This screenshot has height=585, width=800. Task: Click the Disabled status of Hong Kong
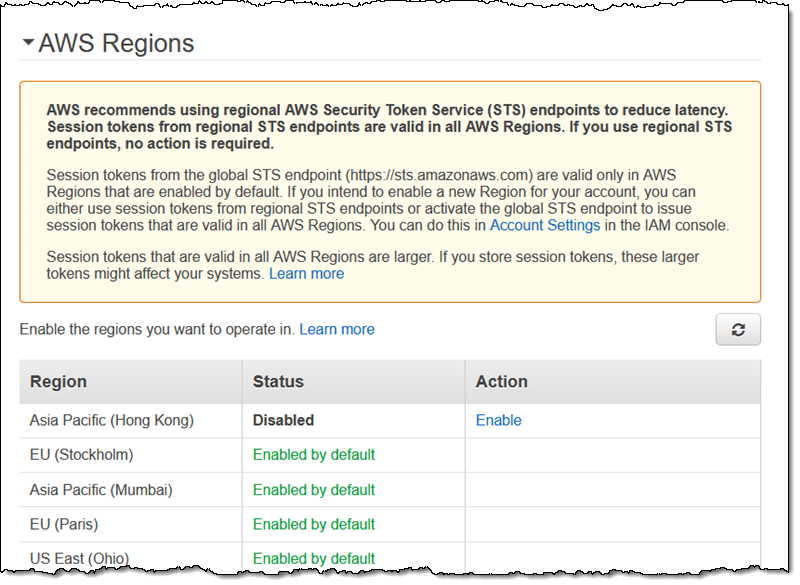pyautogui.click(x=283, y=420)
